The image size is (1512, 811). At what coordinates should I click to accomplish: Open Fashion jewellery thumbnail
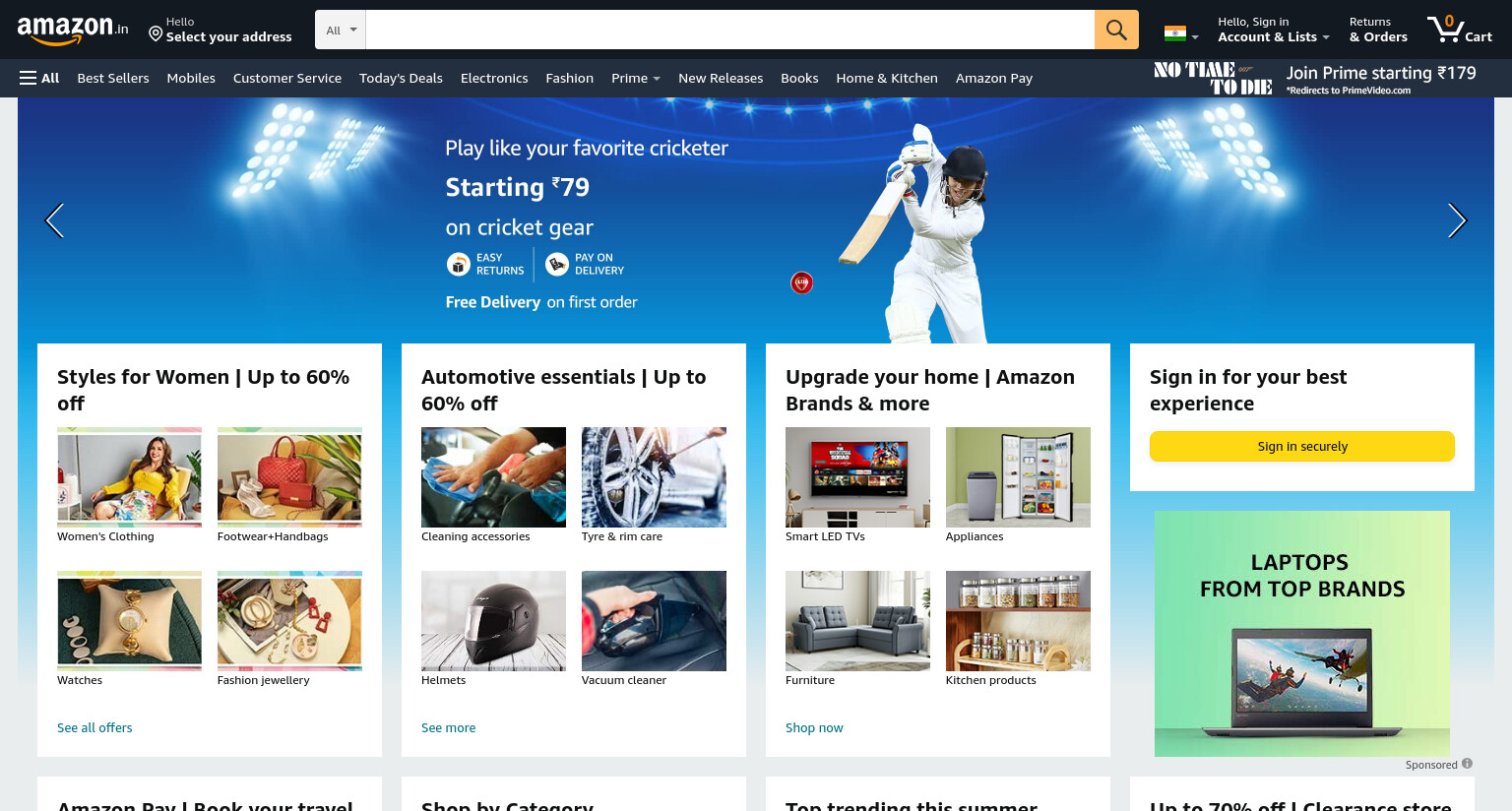click(x=289, y=621)
